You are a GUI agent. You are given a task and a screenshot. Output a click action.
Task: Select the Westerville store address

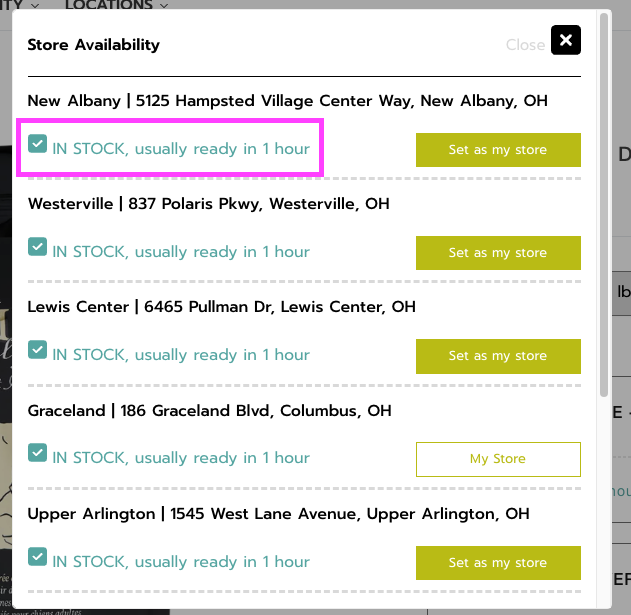(208, 204)
